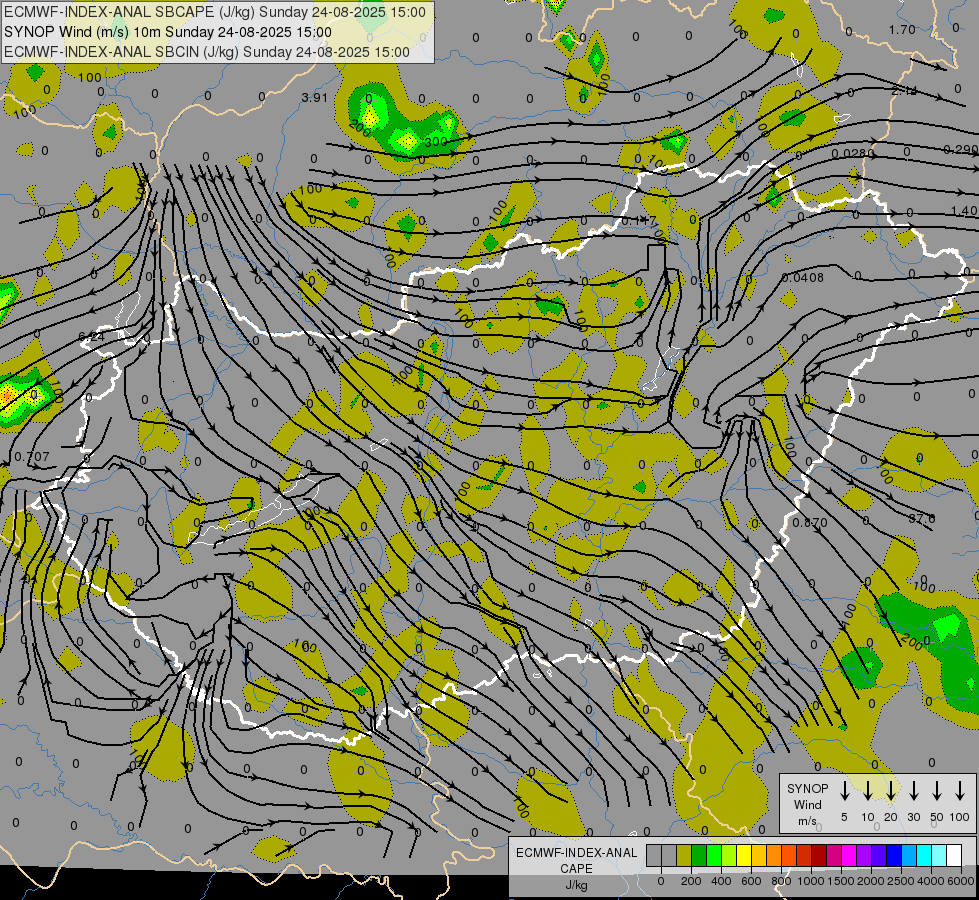Click the 87.6 value on the map

point(922,518)
